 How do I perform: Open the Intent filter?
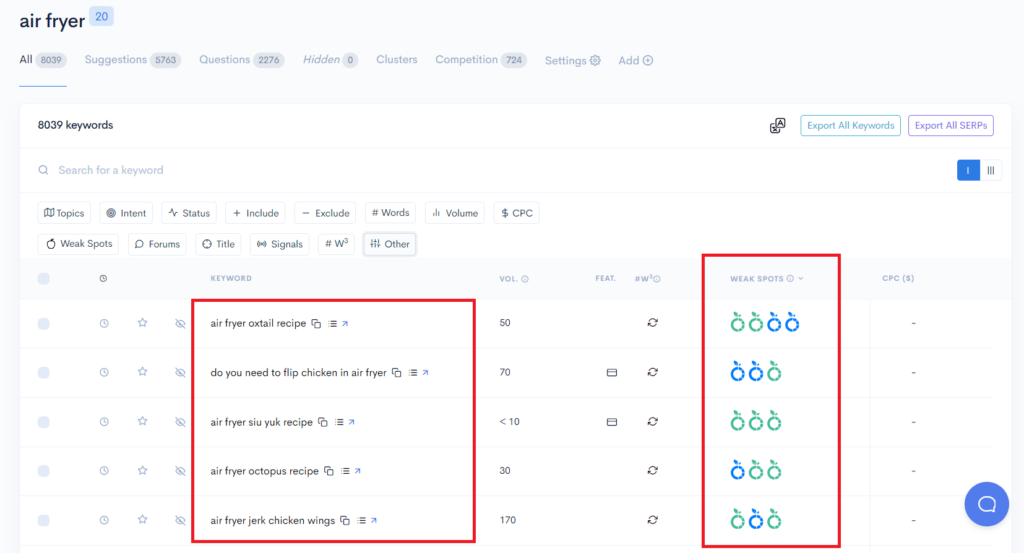[x=126, y=213]
